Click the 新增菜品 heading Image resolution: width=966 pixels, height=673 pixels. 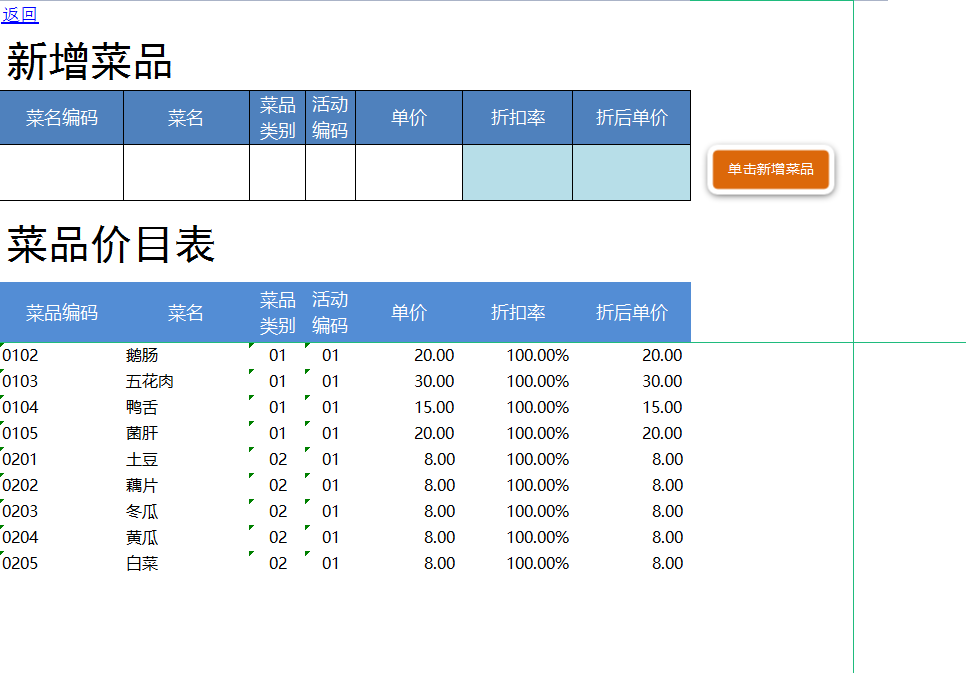pyautogui.click(x=89, y=62)
